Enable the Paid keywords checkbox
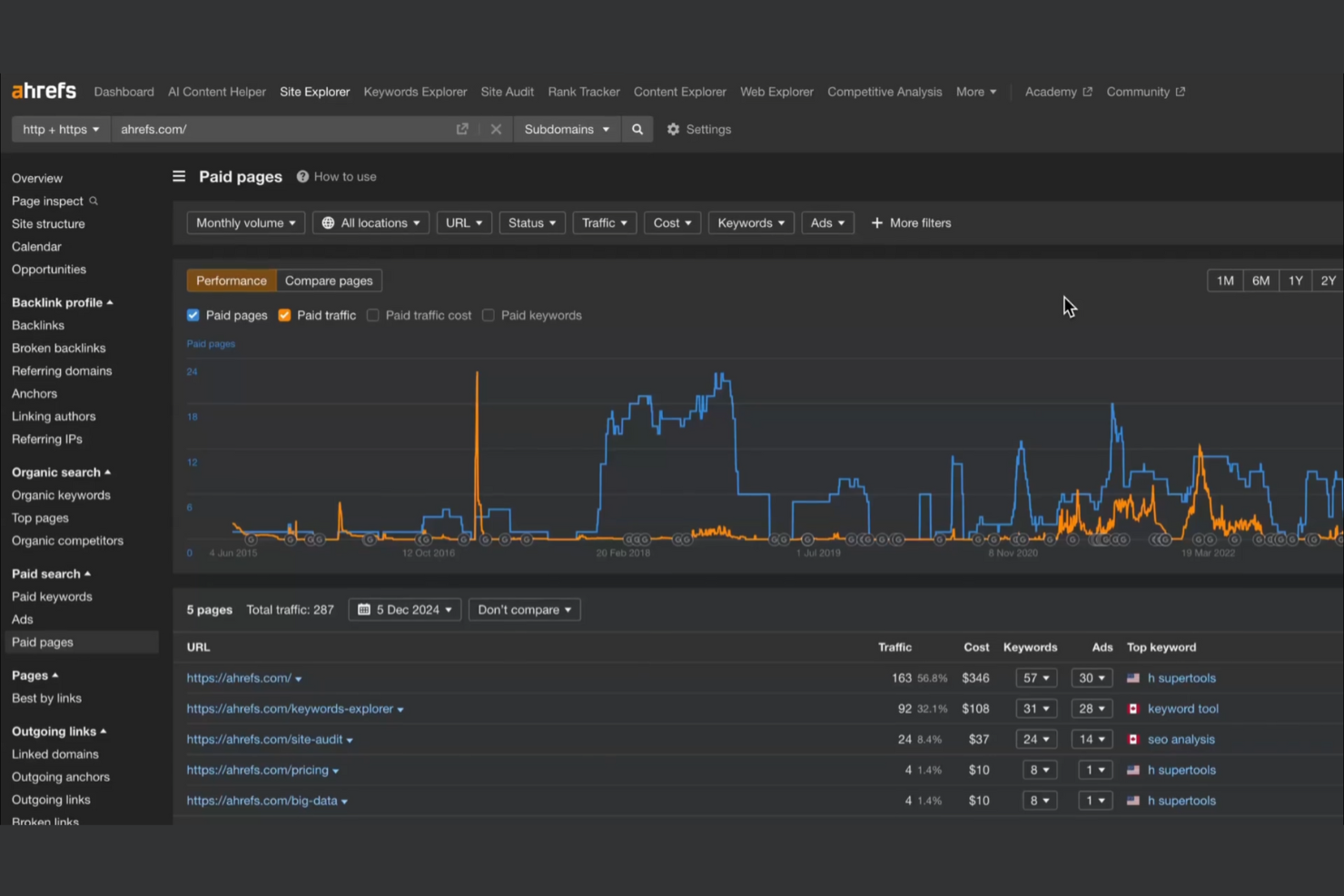Image resolution: width=1344 pixels, height=896 pixels. tap(489, 315)
